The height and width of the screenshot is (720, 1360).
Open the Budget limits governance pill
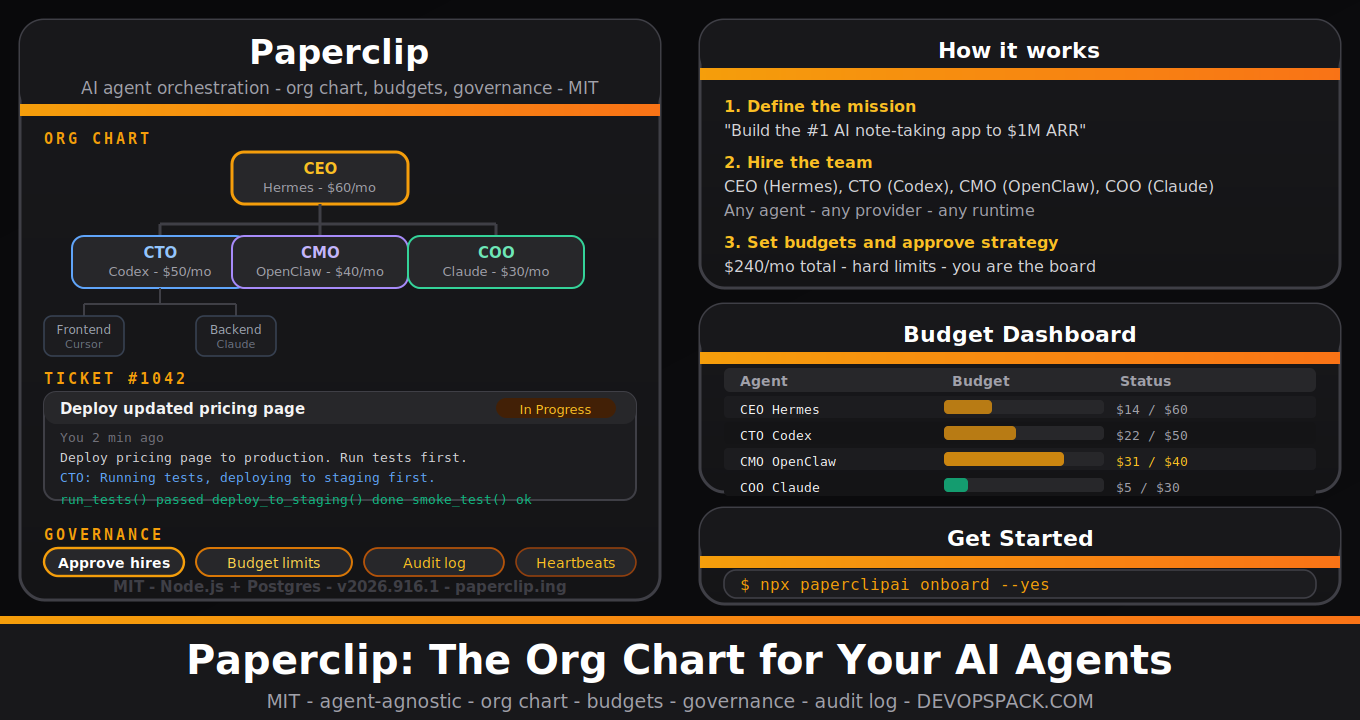point(274,563)
